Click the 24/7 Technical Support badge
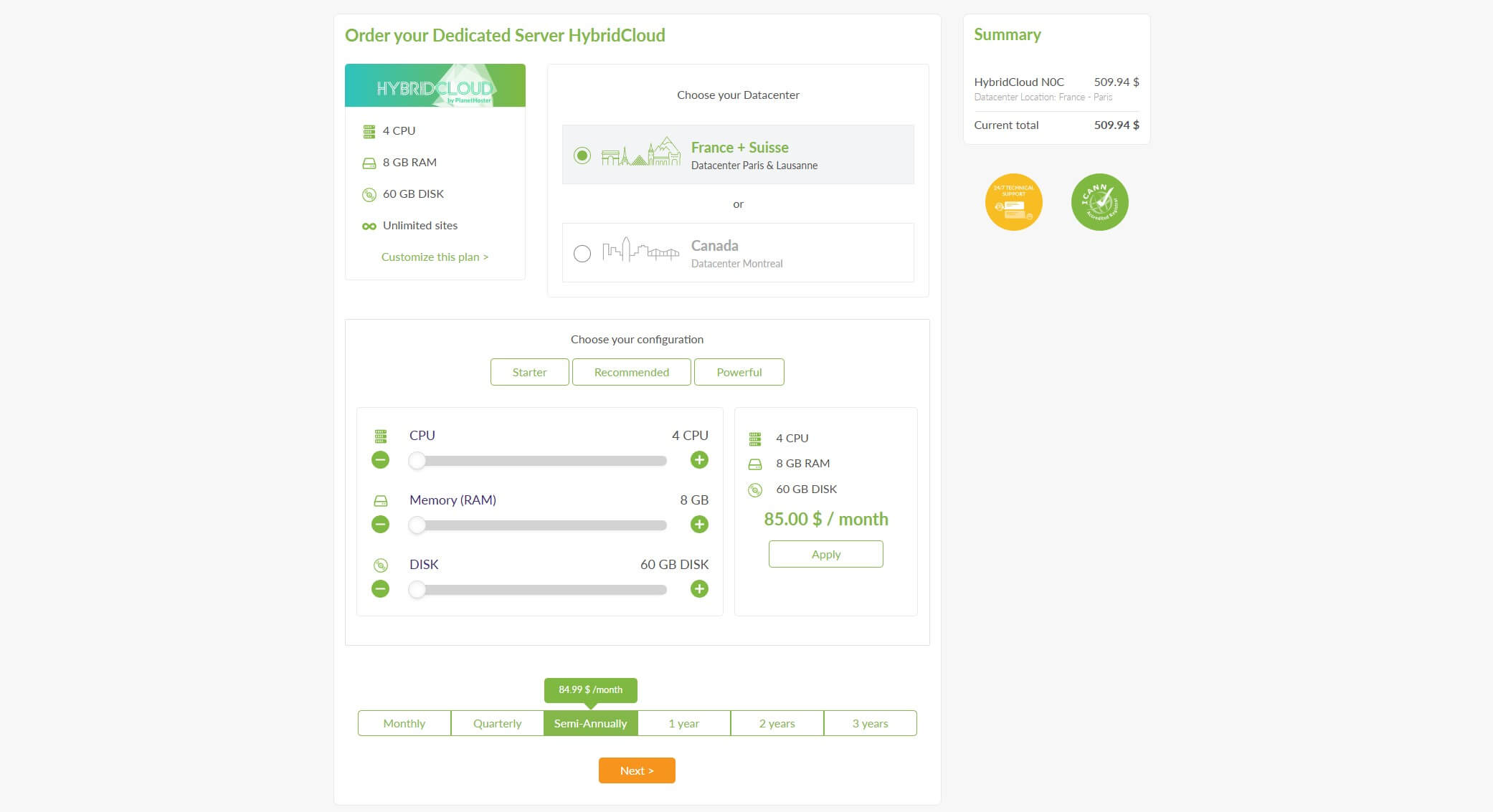 point(1013,202)
